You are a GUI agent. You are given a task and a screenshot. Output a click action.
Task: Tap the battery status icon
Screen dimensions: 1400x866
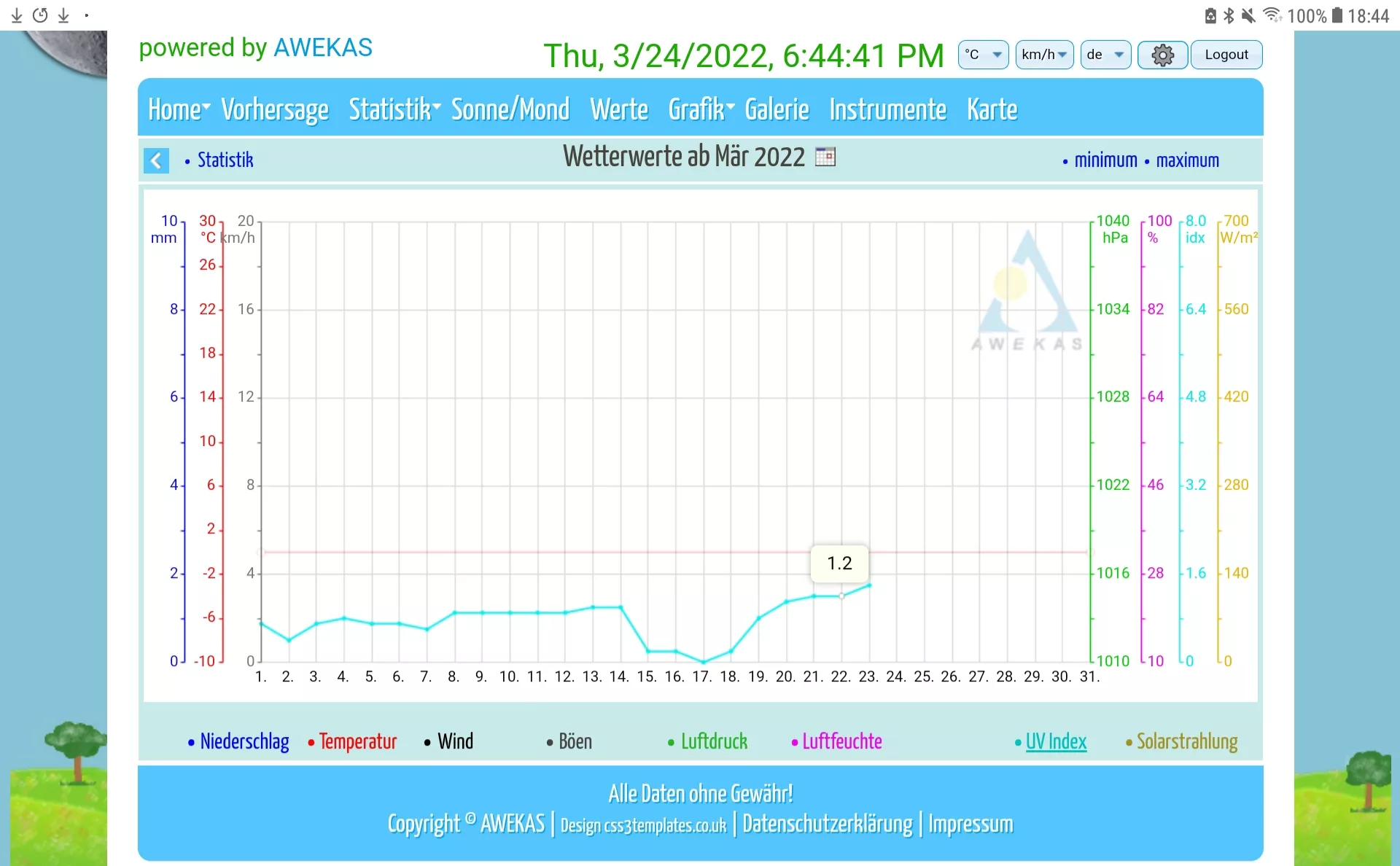point(1337,15)
